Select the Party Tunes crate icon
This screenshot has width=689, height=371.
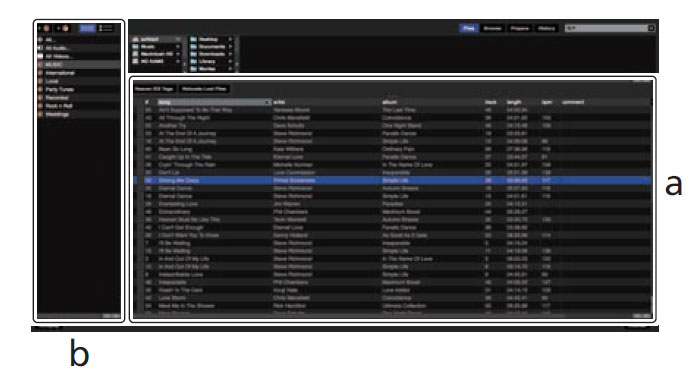[x=40, y=90]
